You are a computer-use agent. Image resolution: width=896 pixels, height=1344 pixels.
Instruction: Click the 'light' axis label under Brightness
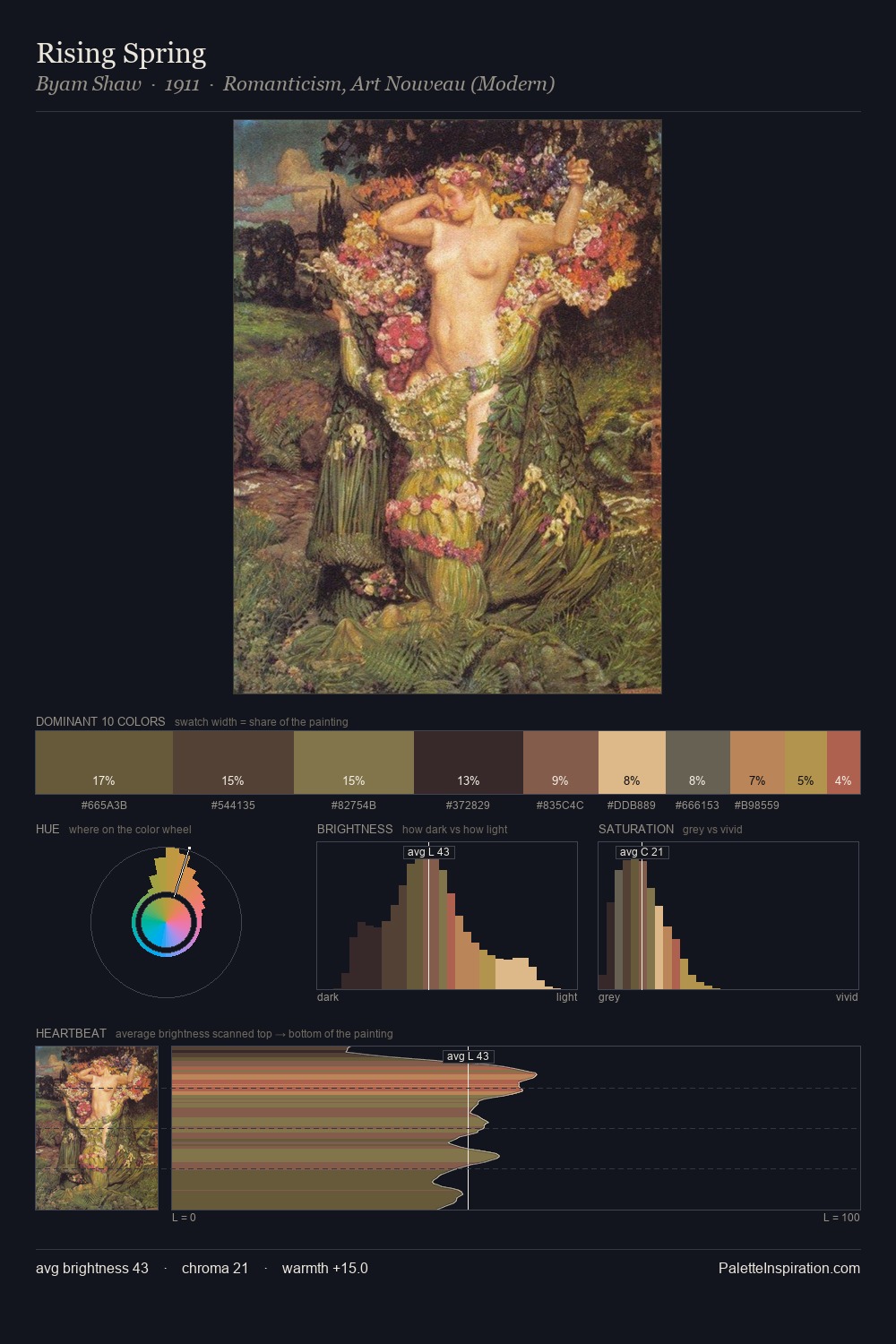pos(566,996)
